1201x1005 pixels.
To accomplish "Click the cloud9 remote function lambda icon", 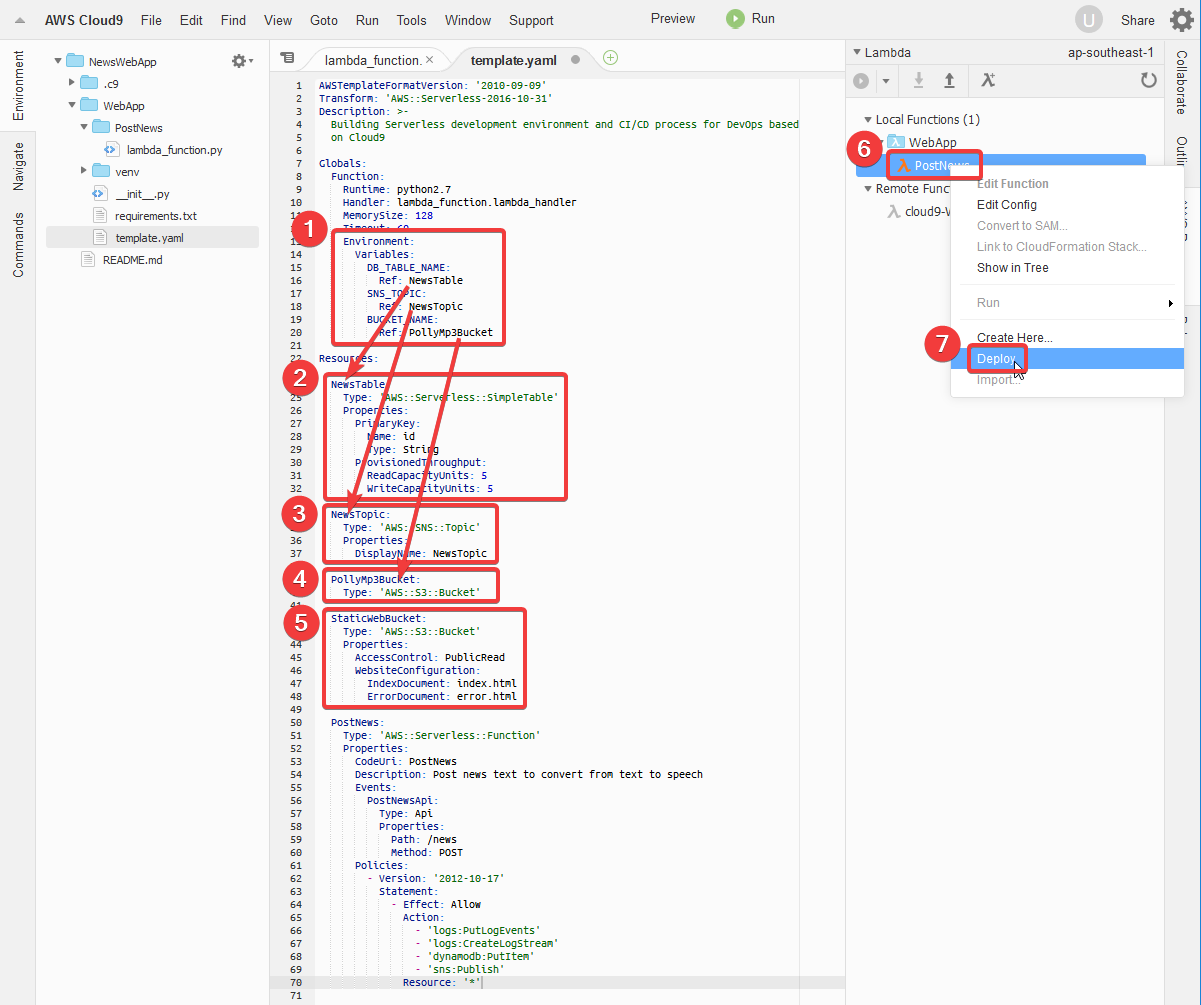I will pyautogui.click(x=894, y=211).
